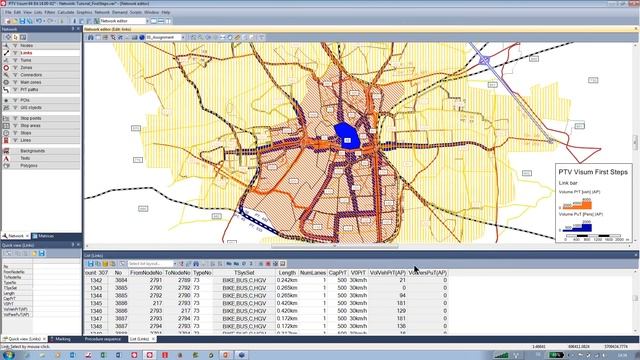
Task: Click the red square icon in Links list toolbar
Action: click(x=268, y=264)
